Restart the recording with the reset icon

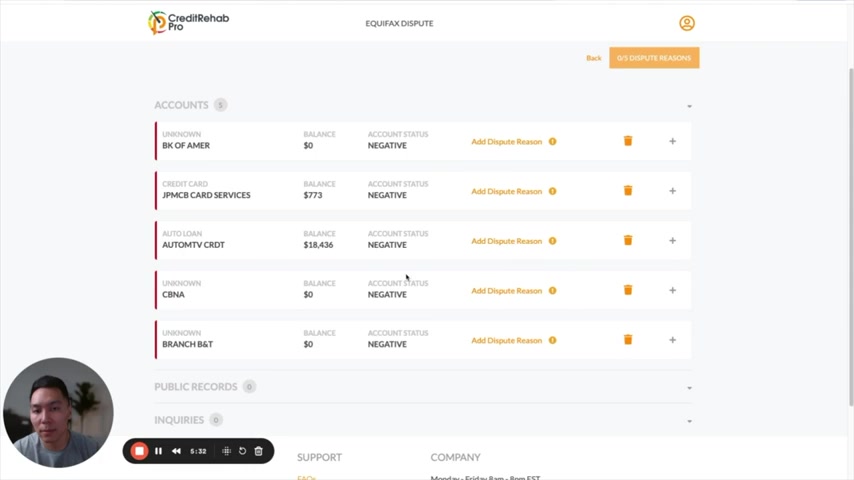pos(242,451)
